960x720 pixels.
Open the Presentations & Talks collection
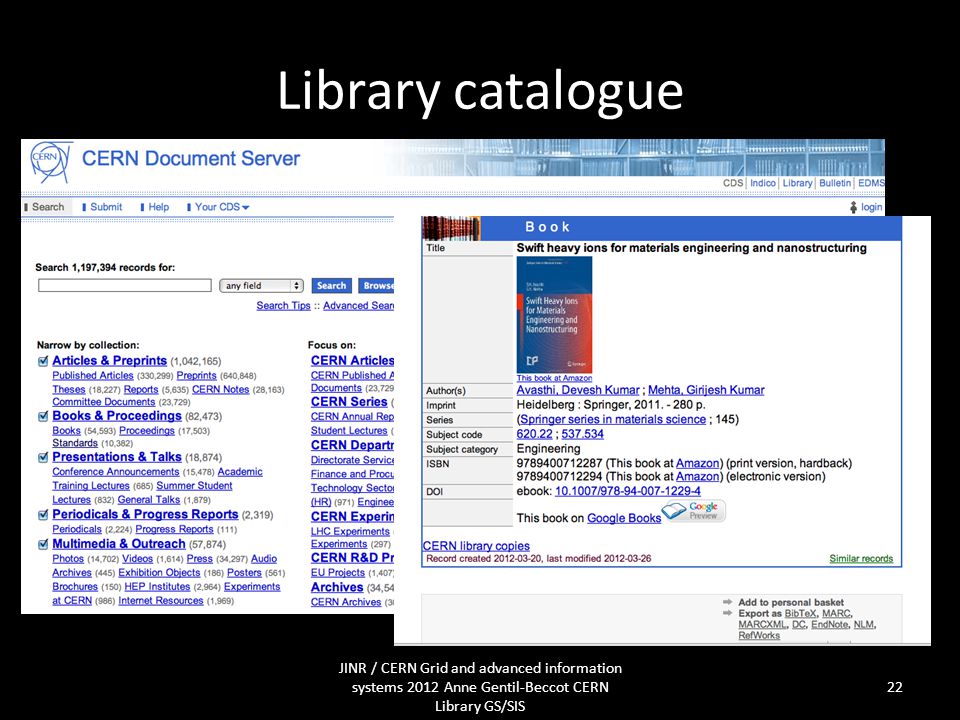pos(117,457)
